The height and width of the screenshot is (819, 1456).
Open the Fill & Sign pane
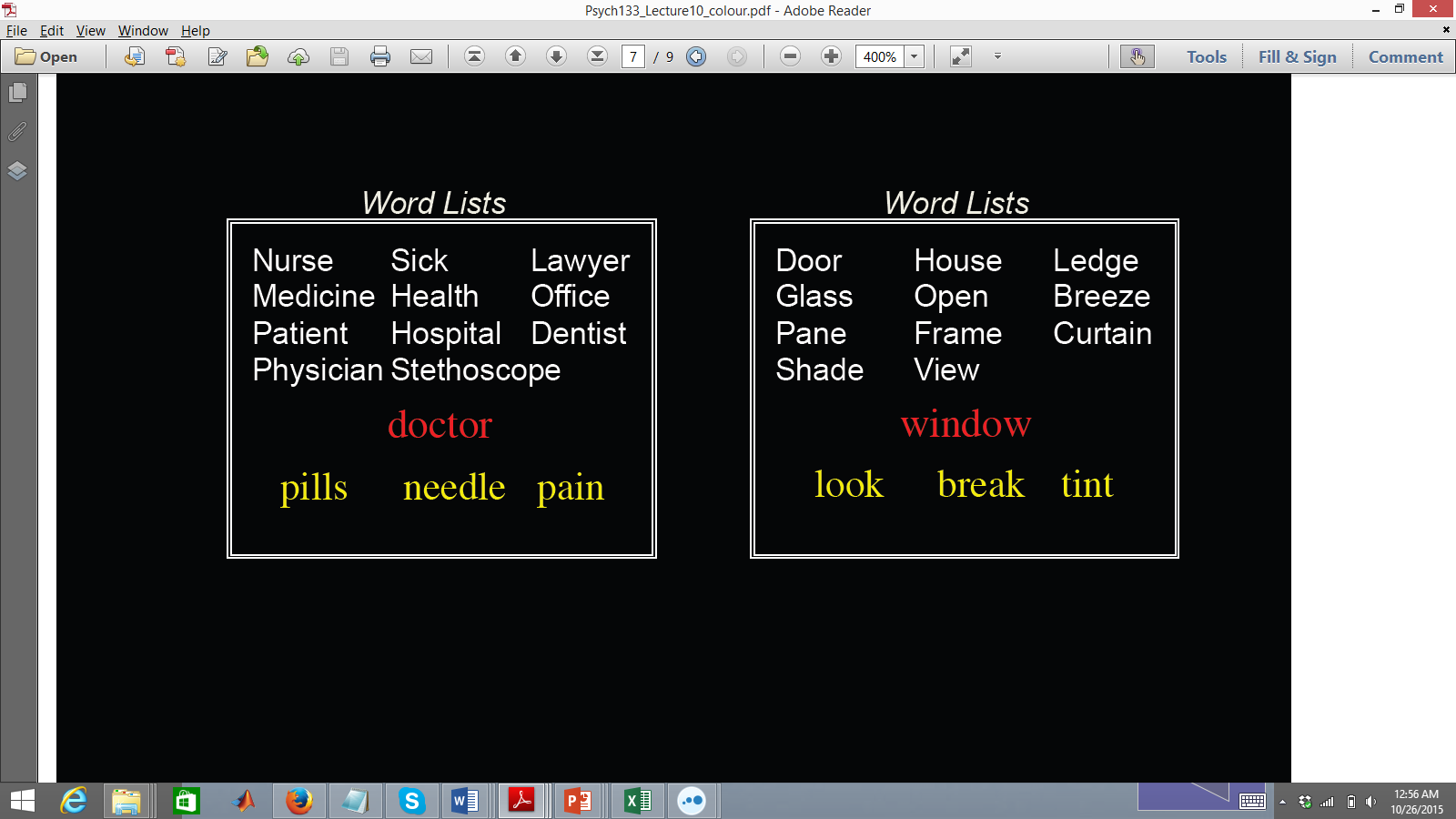click(1298, 56)
